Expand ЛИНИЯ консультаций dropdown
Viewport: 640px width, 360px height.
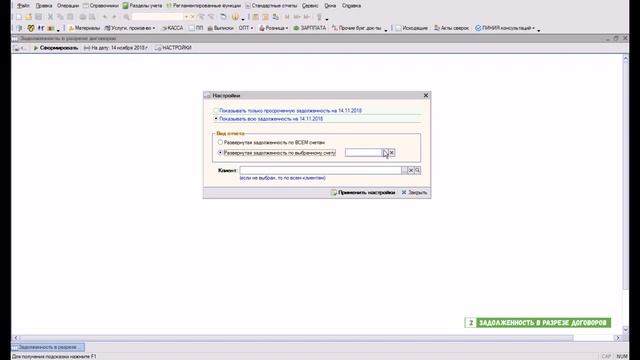[505, 28]
